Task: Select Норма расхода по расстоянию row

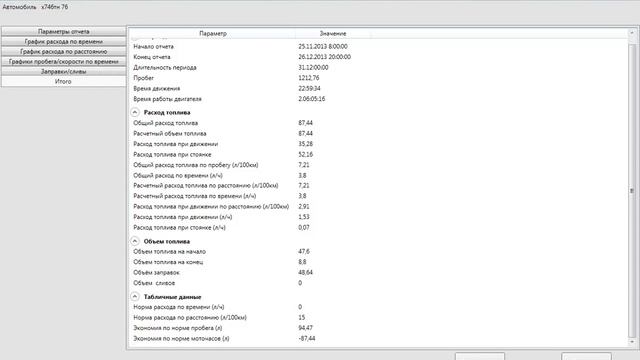Action: click(379, 318)
